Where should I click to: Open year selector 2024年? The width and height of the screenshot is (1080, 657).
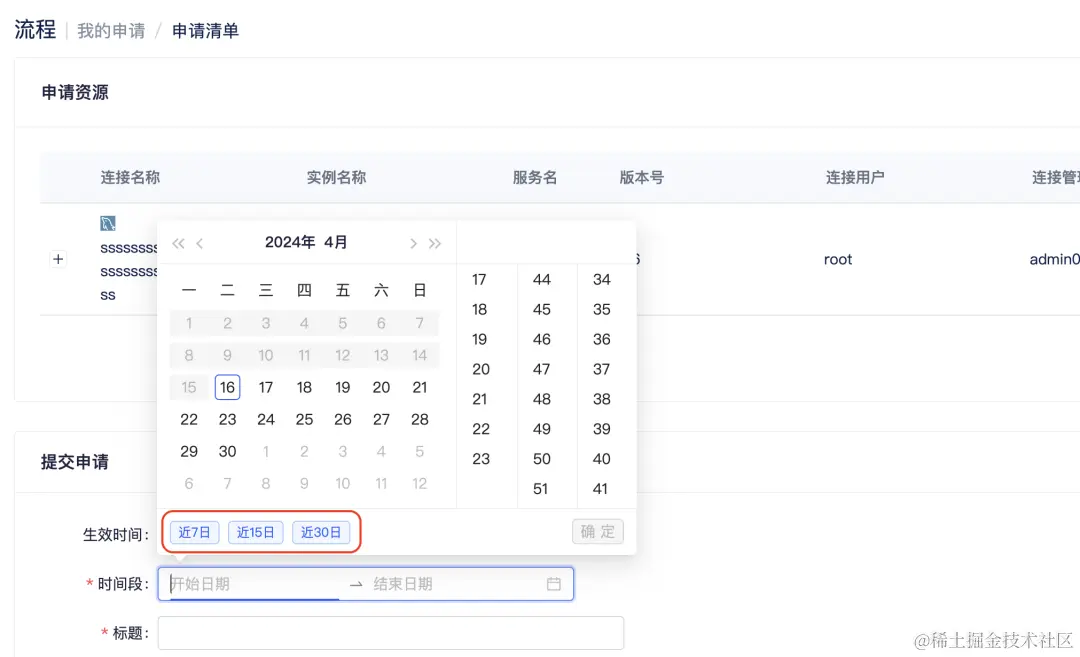290,242
